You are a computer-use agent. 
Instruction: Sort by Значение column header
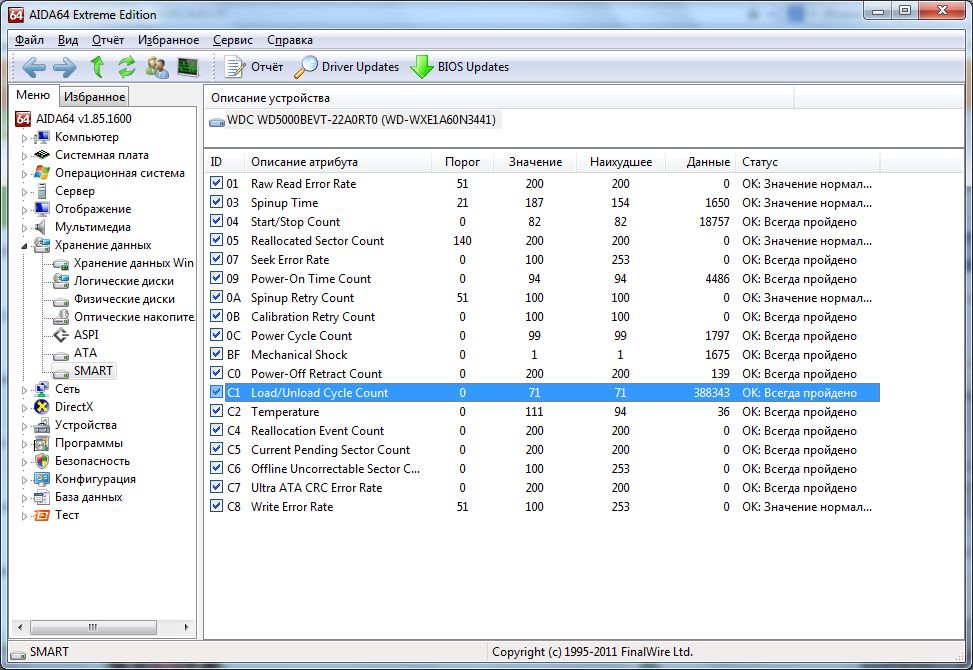coord(535,162)
